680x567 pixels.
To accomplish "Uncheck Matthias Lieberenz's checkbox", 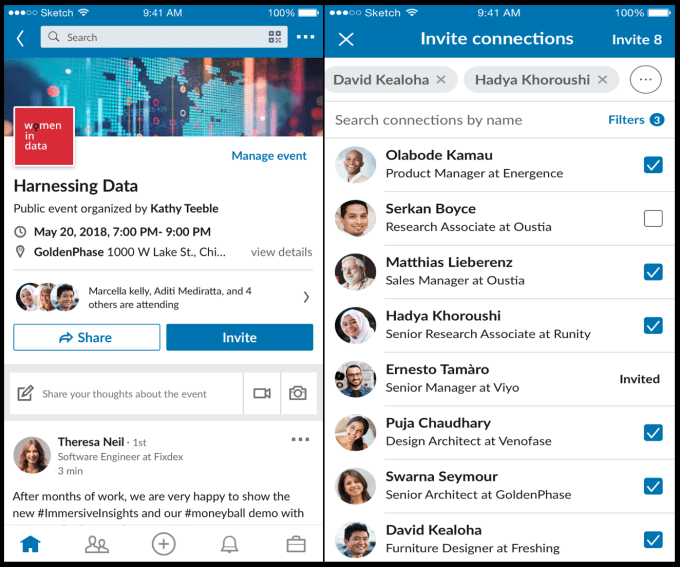I will (x=653, y=272).
